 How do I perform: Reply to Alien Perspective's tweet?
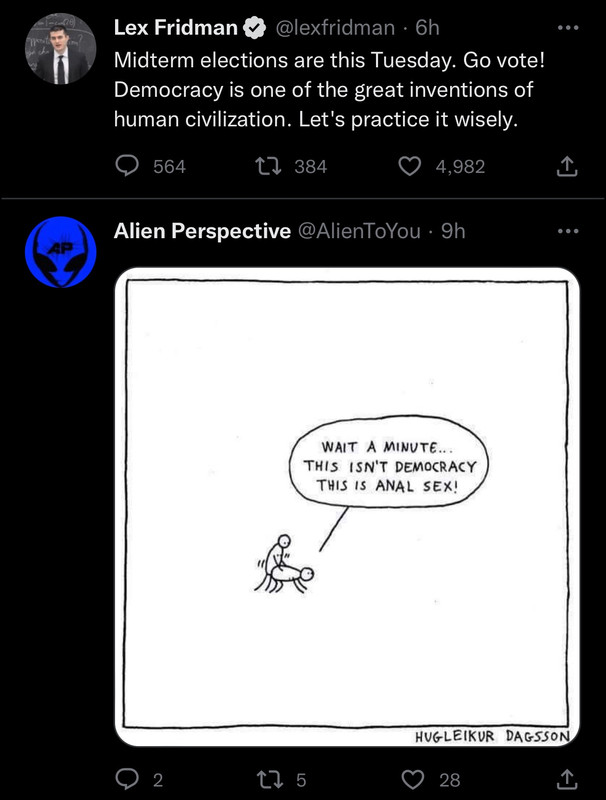click(127, 779)
